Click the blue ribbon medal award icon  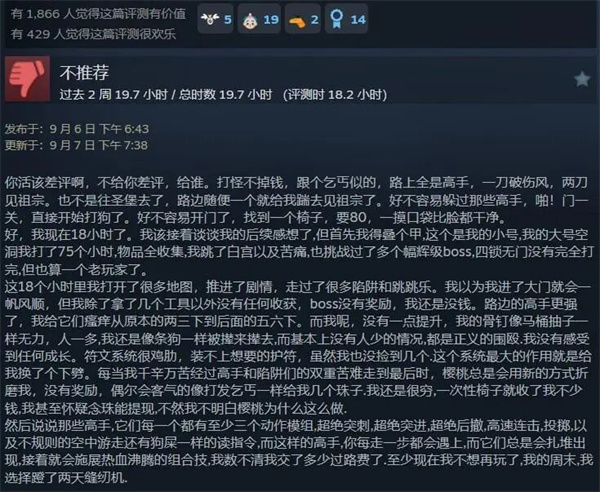point(337,19)
